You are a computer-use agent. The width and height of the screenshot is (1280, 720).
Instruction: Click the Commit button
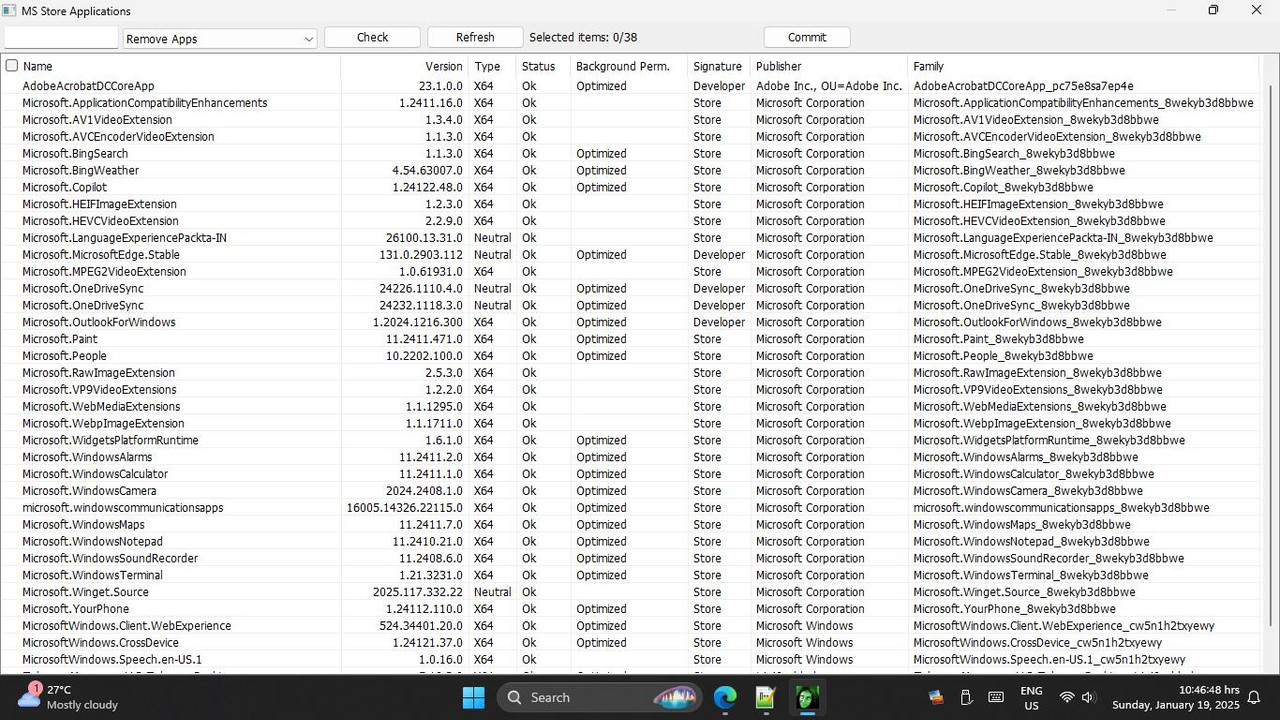click(806, 37)
